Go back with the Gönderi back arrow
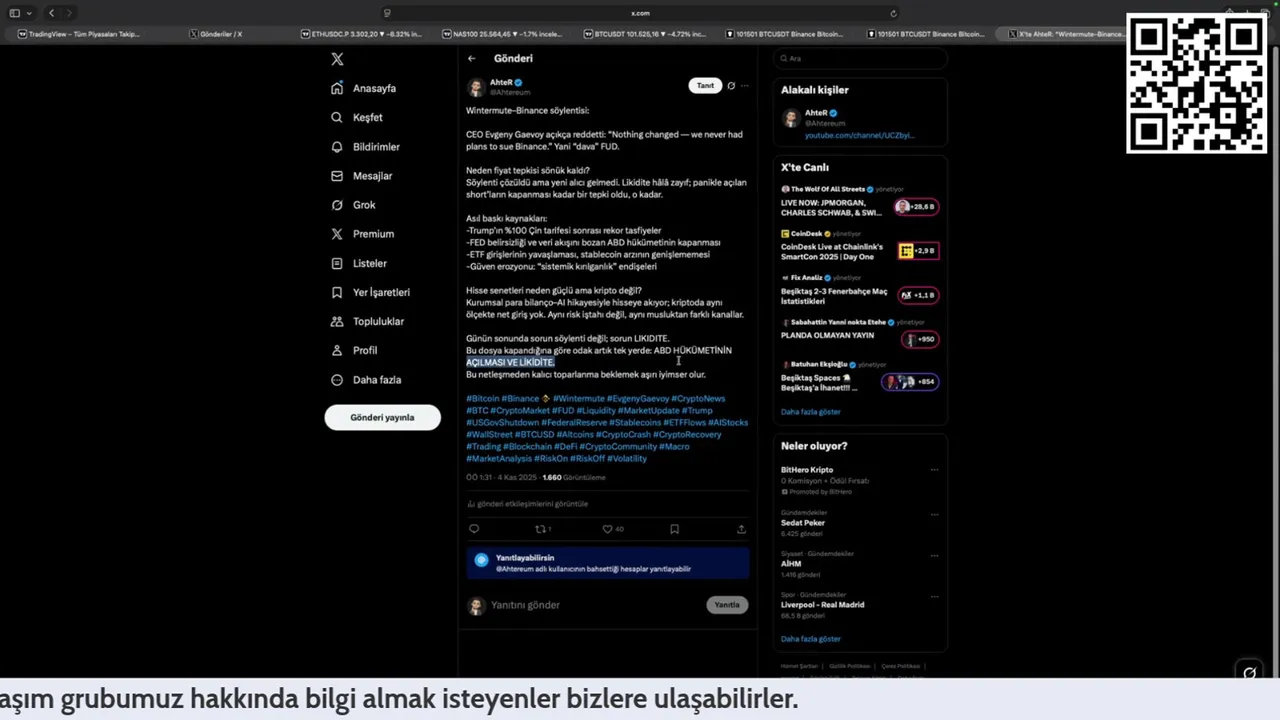 tap(472, 58)
